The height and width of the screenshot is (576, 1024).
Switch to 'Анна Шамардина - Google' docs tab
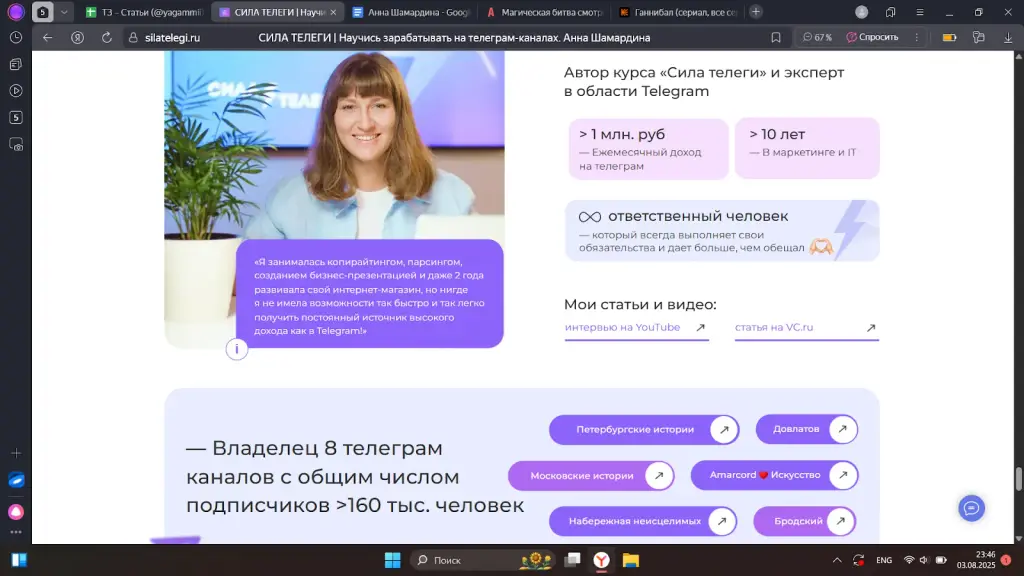click(x=410, y=12)
